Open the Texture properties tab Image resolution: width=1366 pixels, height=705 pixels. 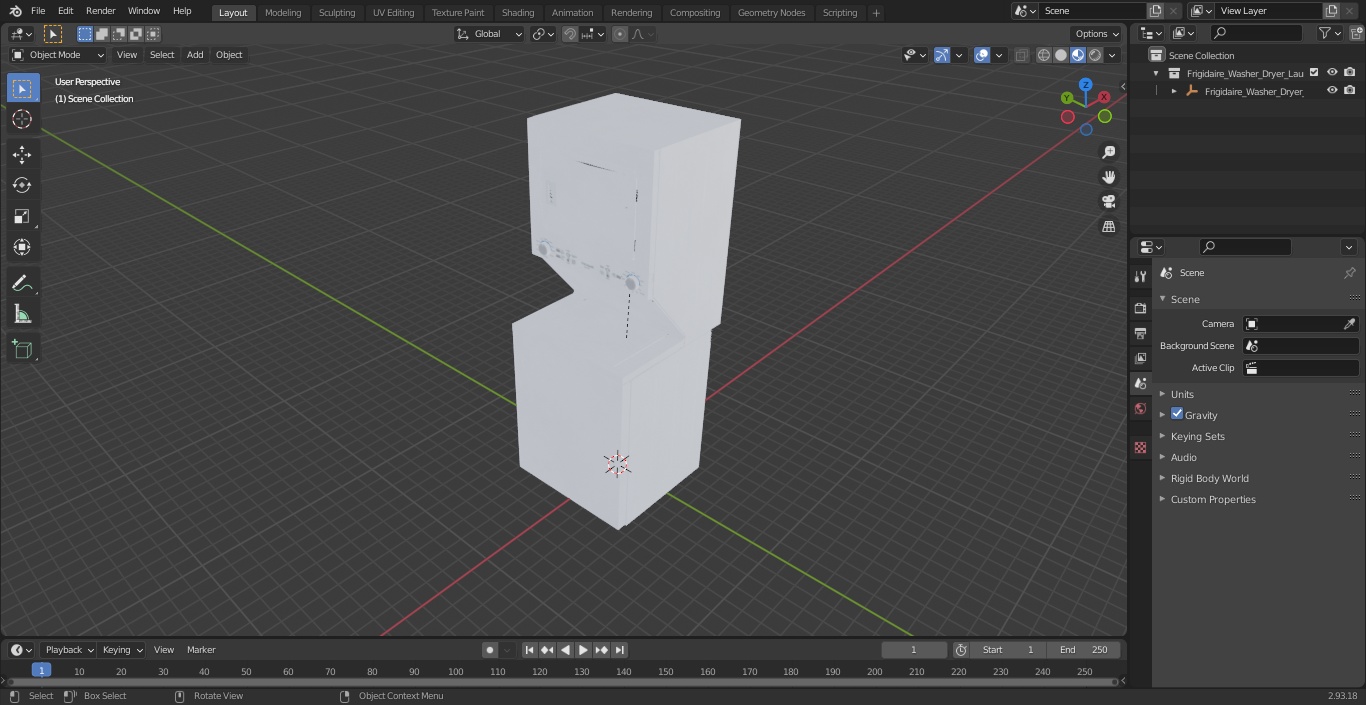[x=1140, y=447]
